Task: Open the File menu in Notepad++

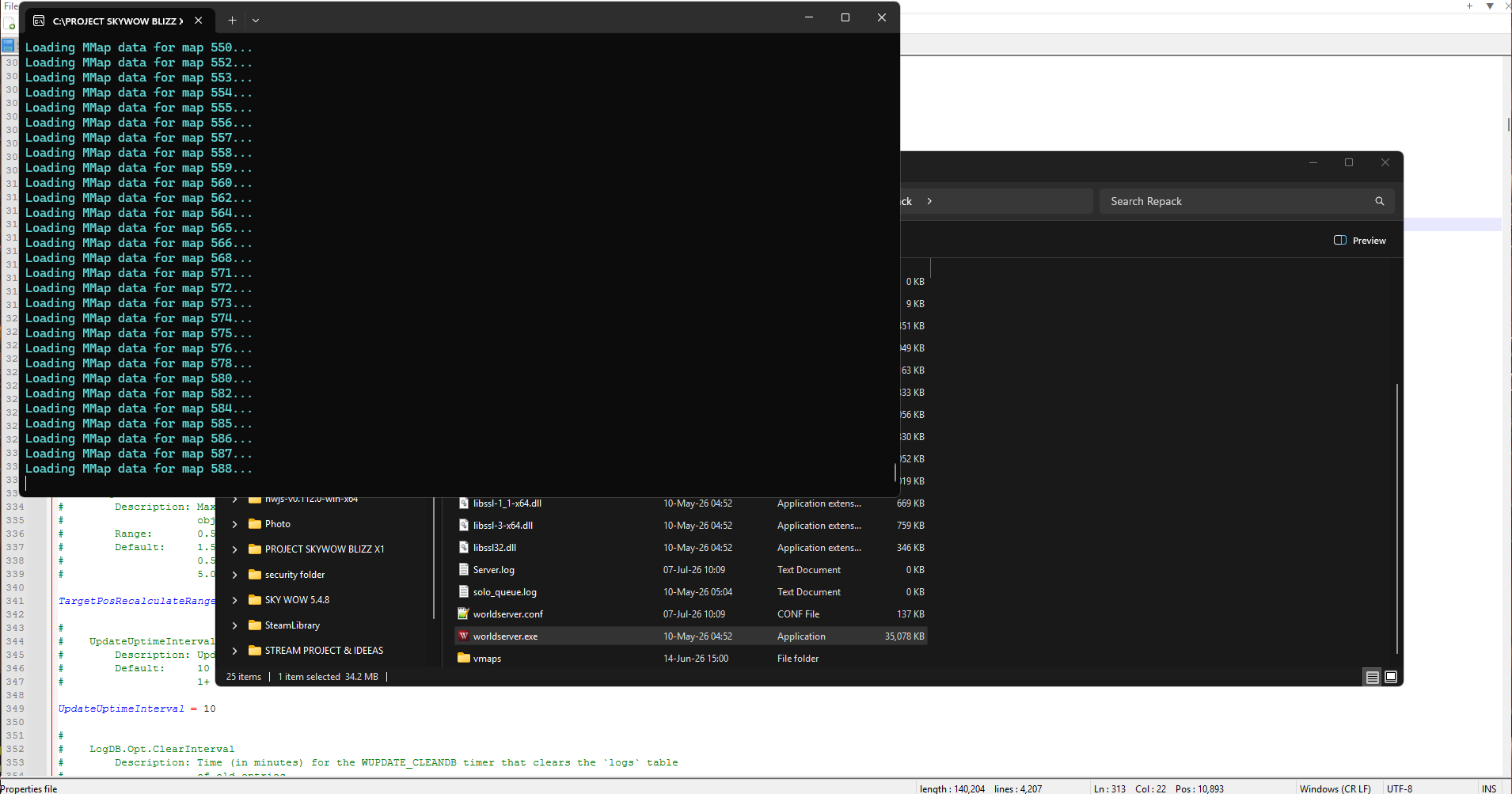Action: coord(10,6)
